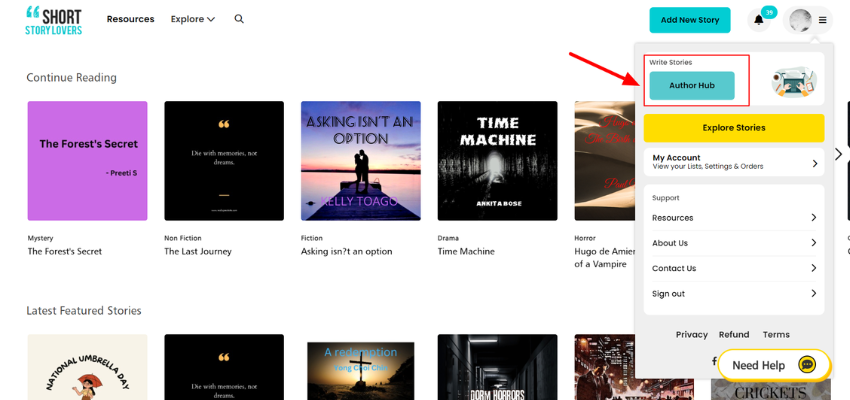850x400 pixels.
Task: Click the chevron beside Support Resources
Action: pos(814,217)
